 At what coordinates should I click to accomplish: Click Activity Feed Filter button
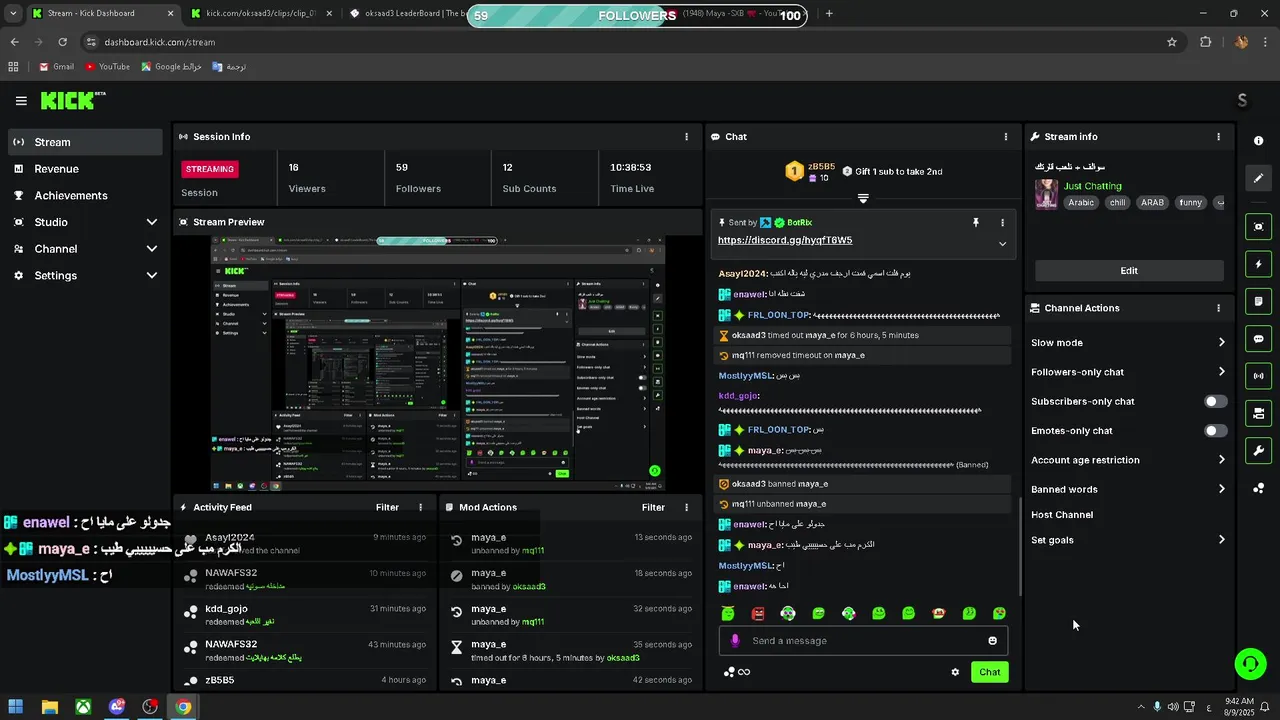point(387,507)
